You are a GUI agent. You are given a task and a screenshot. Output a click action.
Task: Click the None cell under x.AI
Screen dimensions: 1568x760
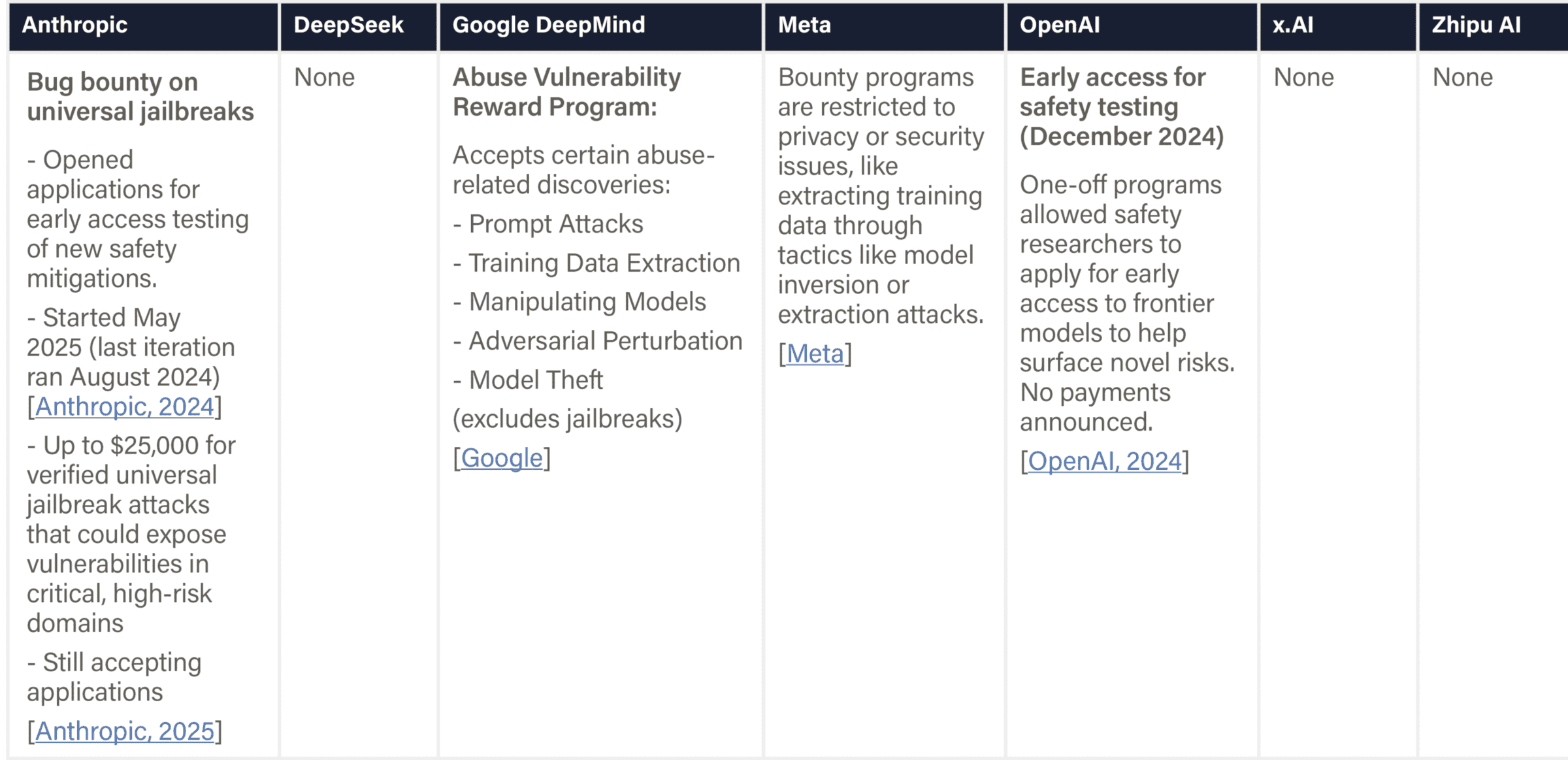pos(1303,77)
